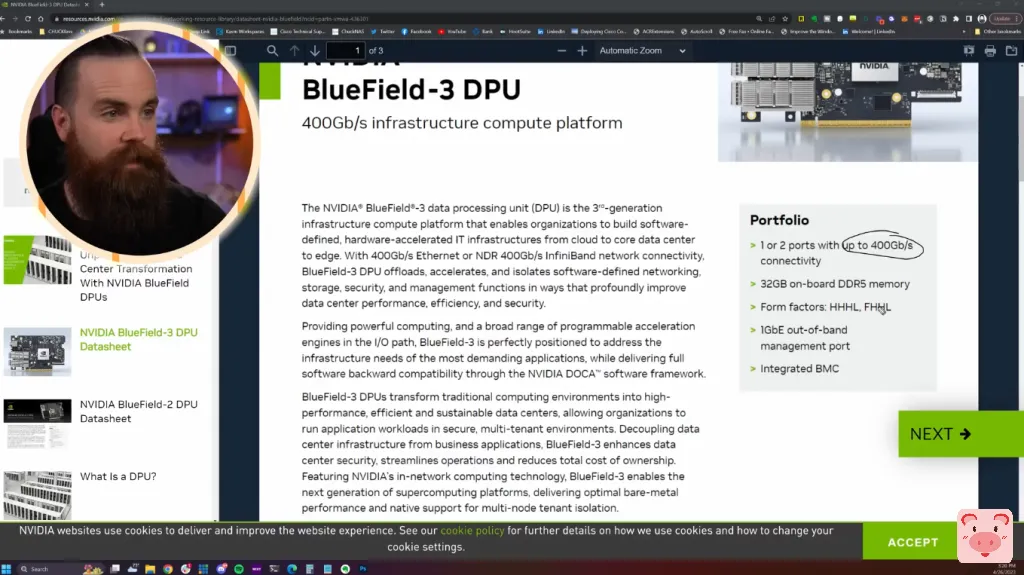Screen dimensions: 1024x575
Task: Click the PDF page number field
Action: (x=345, y=50)
